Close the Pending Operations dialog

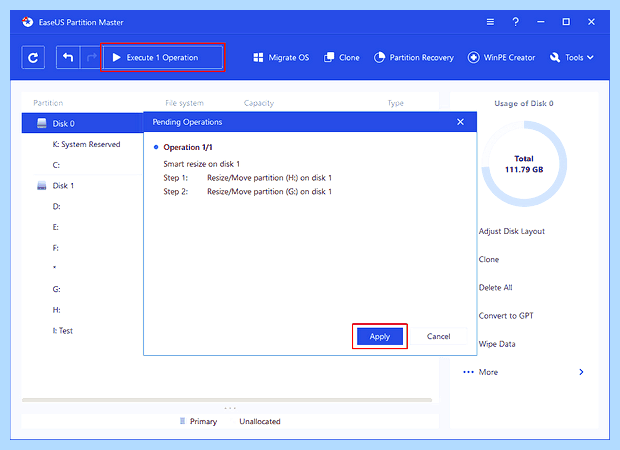[460, 122]
